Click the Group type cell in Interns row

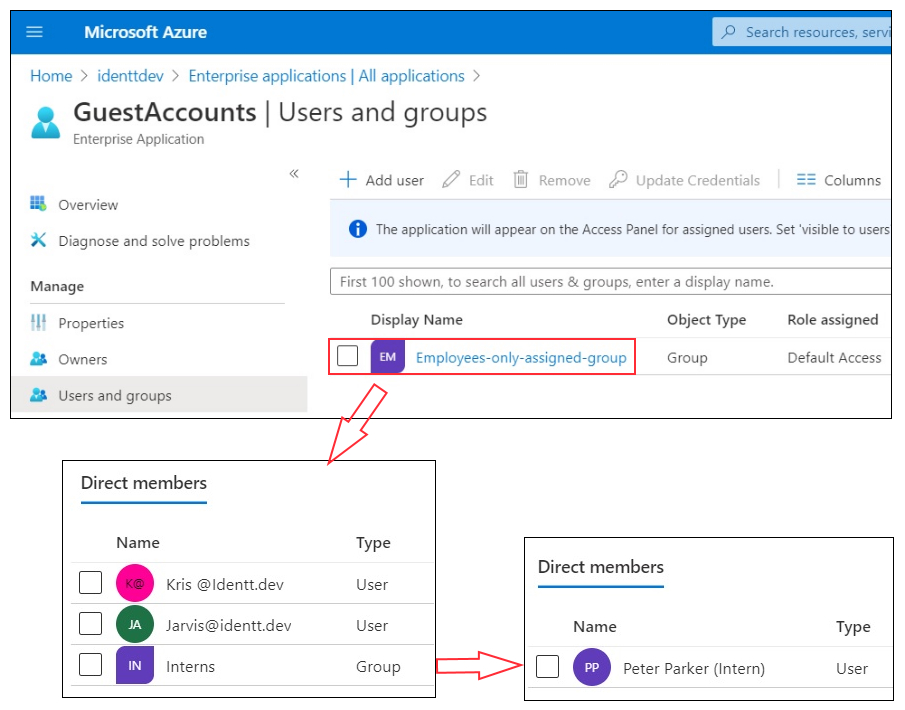pos(378,667)
